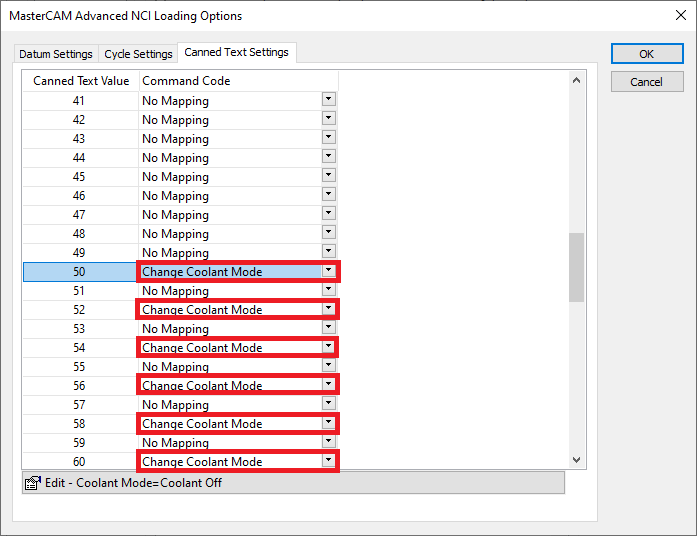Open the dropdown arrow for value 60
The height and width of the screenshot is (536, 697).
(328, 460)
